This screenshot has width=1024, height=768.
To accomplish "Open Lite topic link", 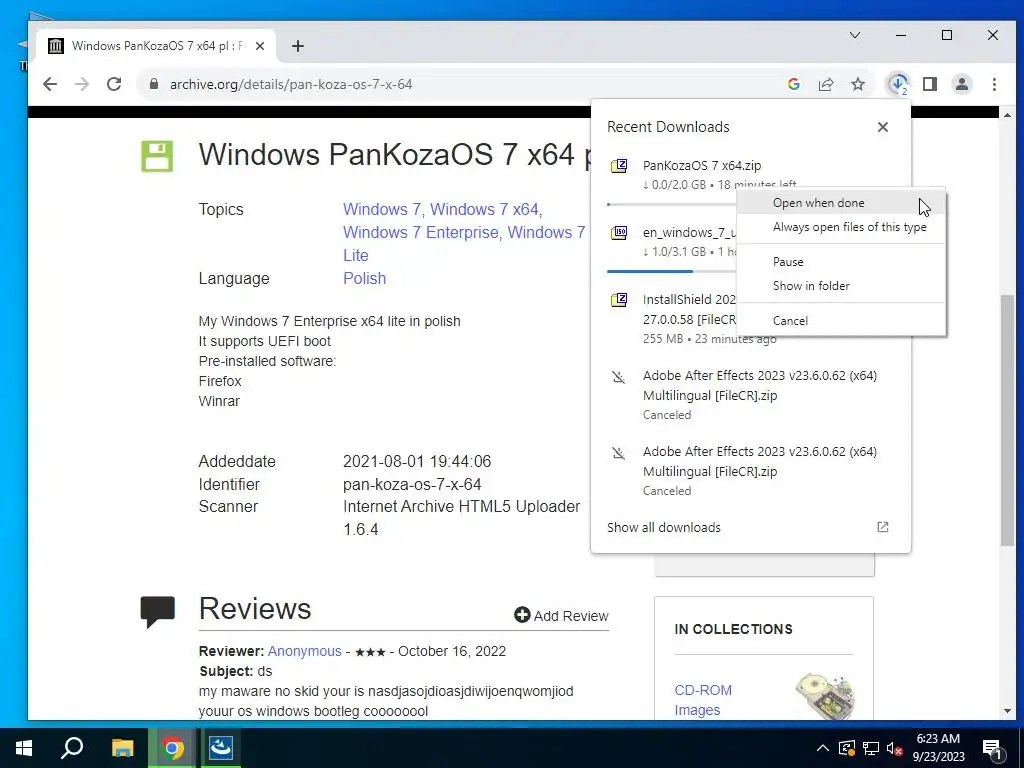I will [356, 255].
